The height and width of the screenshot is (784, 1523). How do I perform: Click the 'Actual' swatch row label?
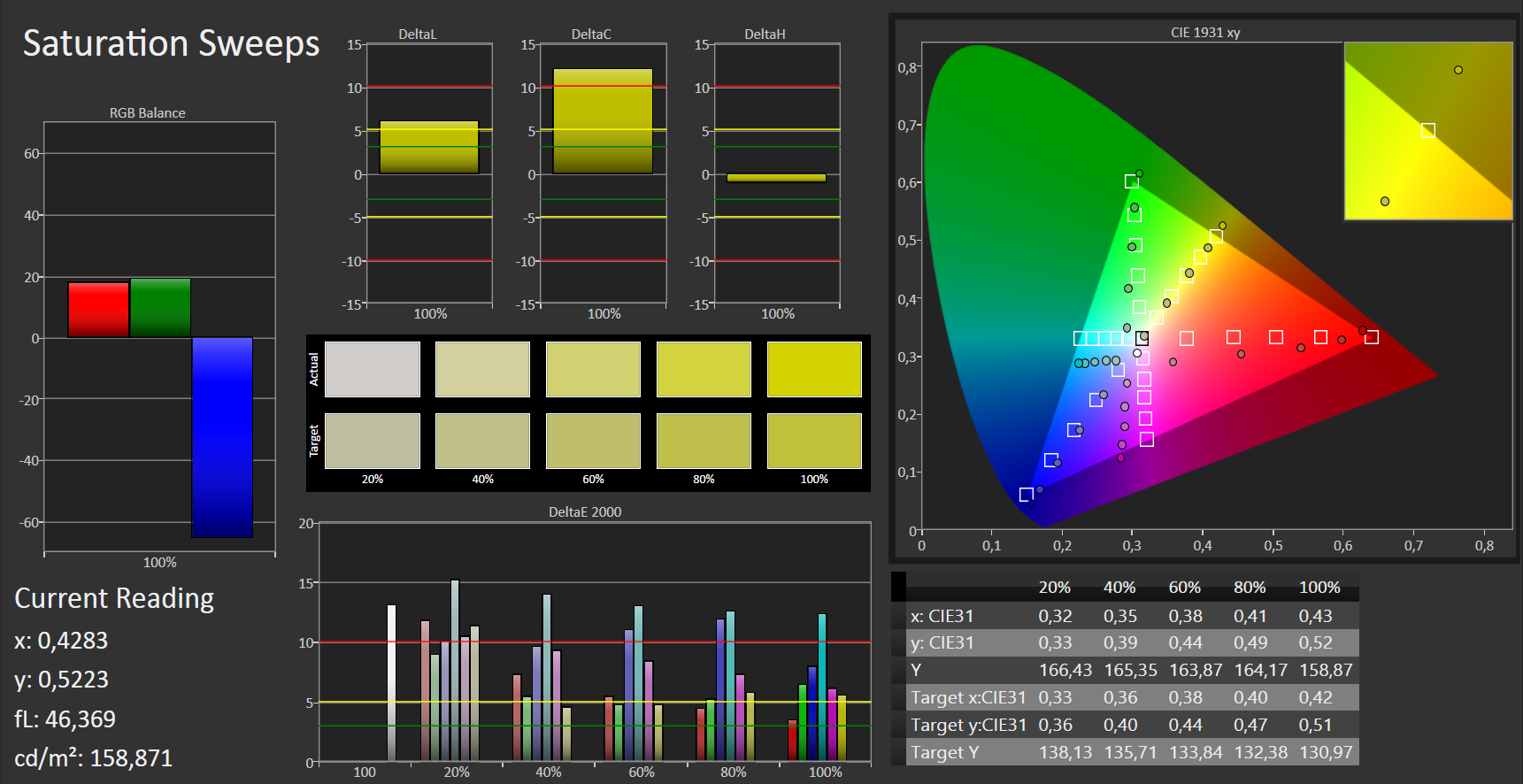tap(313, 369)
